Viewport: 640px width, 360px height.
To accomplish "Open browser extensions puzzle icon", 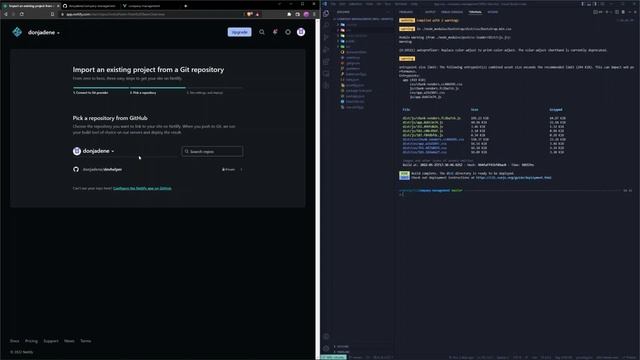I will point(289,14).
